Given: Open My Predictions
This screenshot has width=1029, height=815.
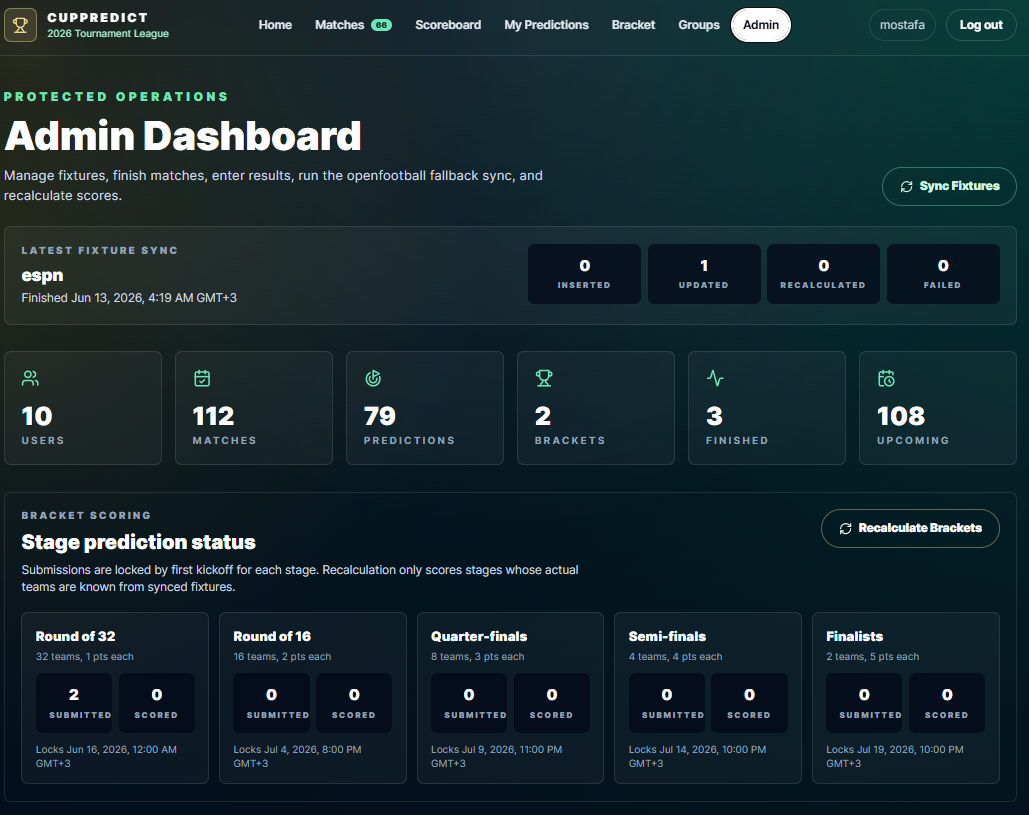Looking at the screenshot, I should pyautogui.click(x=547, y=25).
